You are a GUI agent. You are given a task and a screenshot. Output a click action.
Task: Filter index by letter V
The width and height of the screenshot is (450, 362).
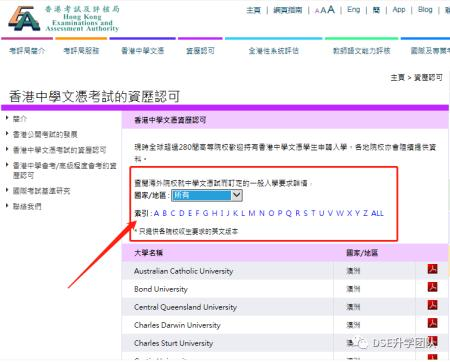330,213
